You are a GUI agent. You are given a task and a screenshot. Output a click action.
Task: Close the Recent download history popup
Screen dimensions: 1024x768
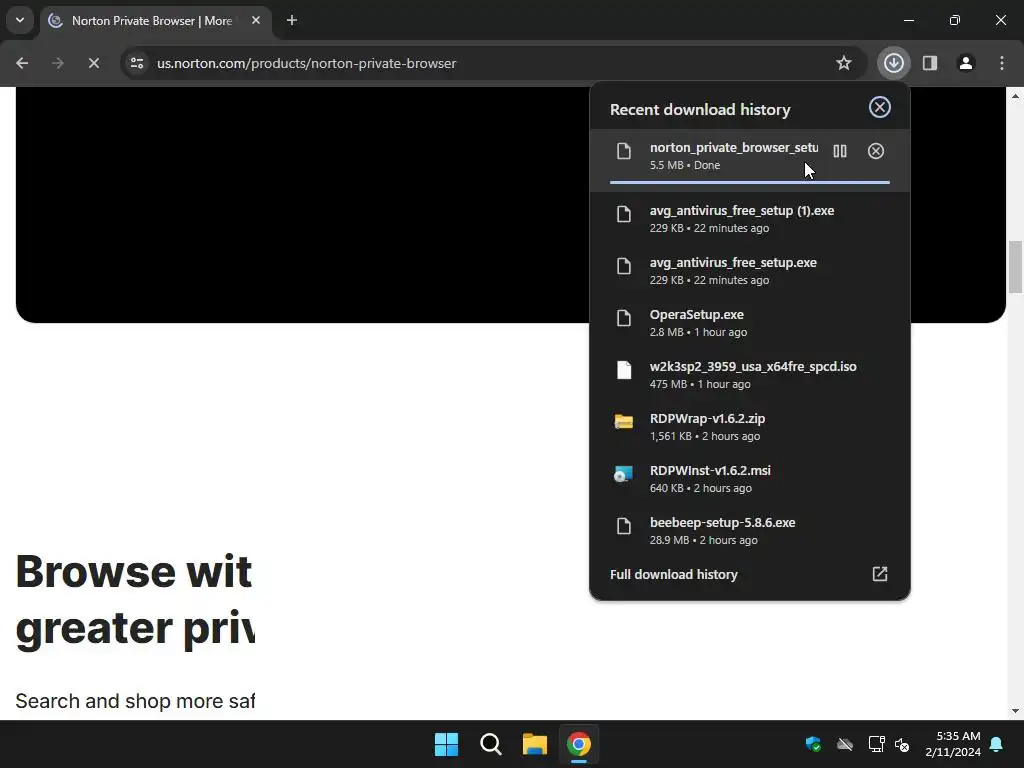click(880, 107)
